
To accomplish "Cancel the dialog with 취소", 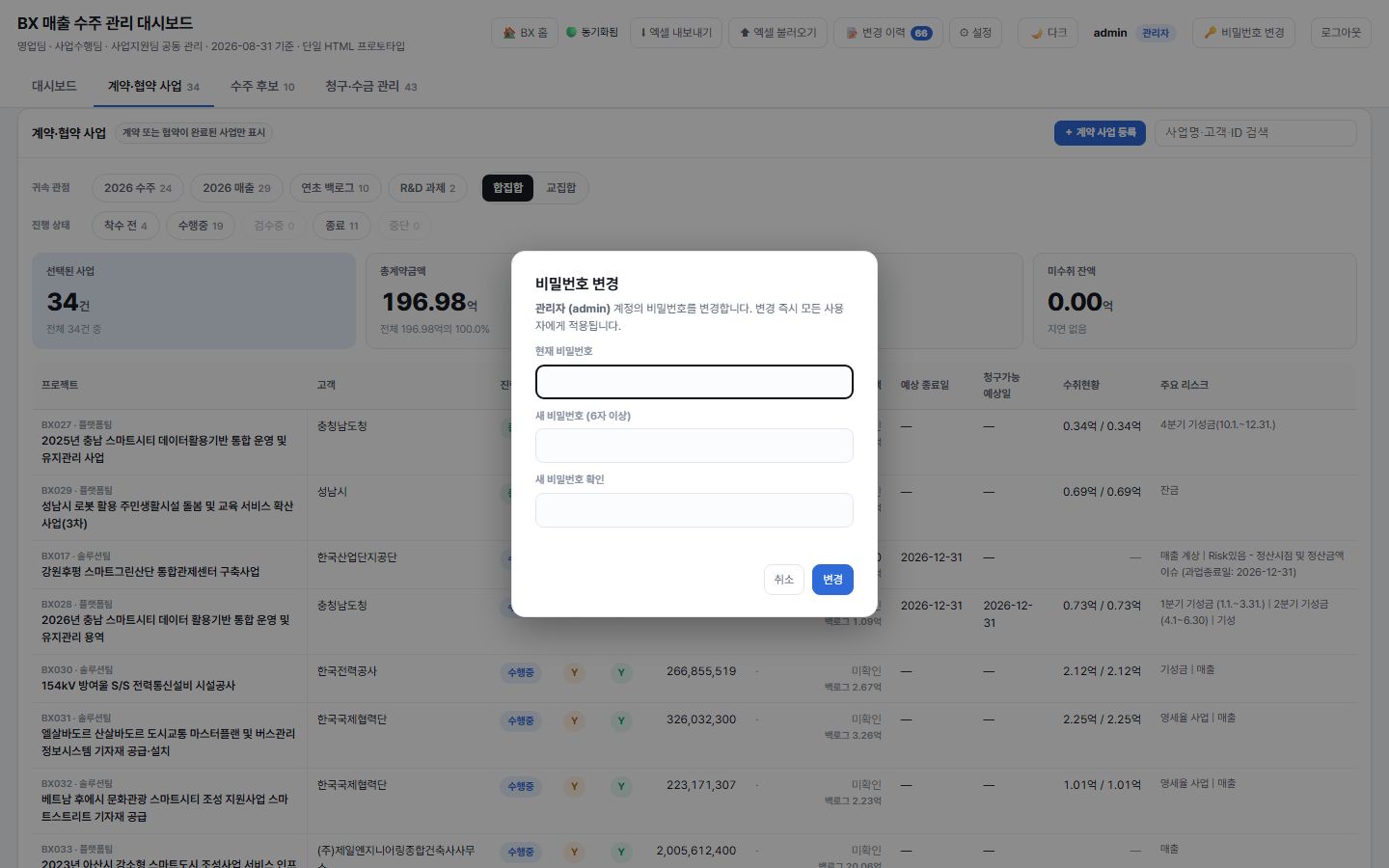I will 783,580.
